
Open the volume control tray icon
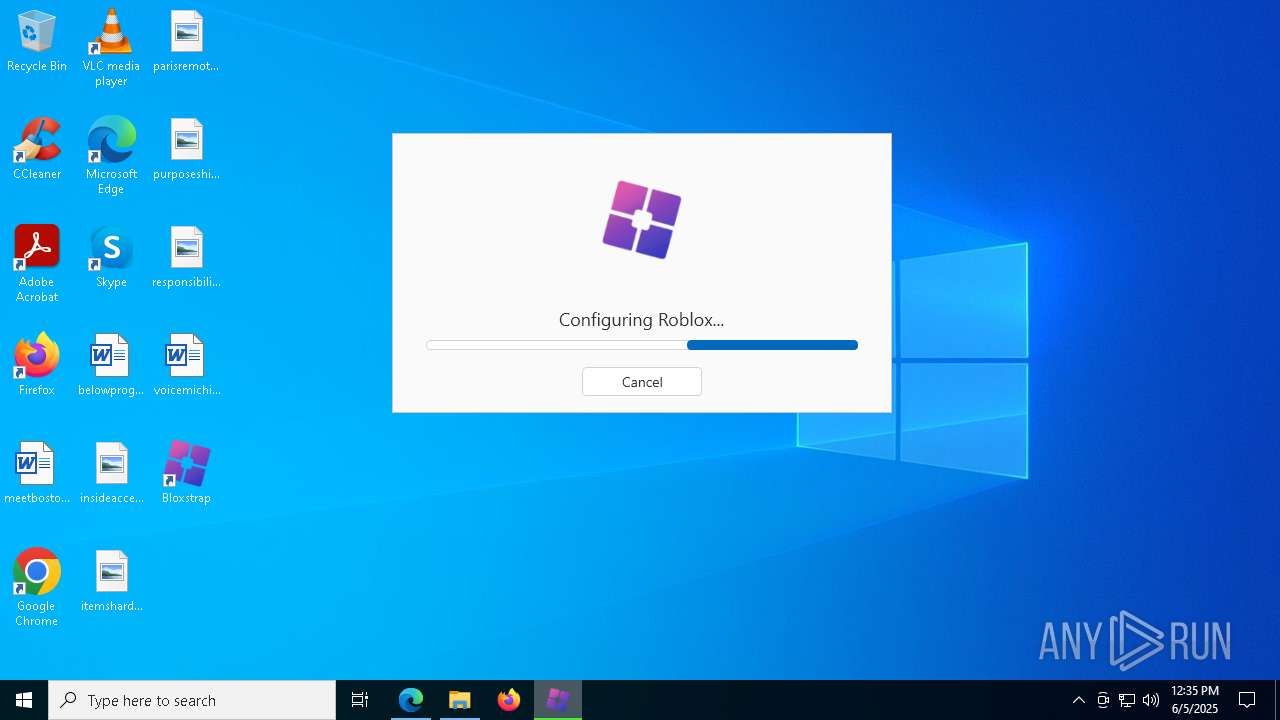coord(1151,700)
